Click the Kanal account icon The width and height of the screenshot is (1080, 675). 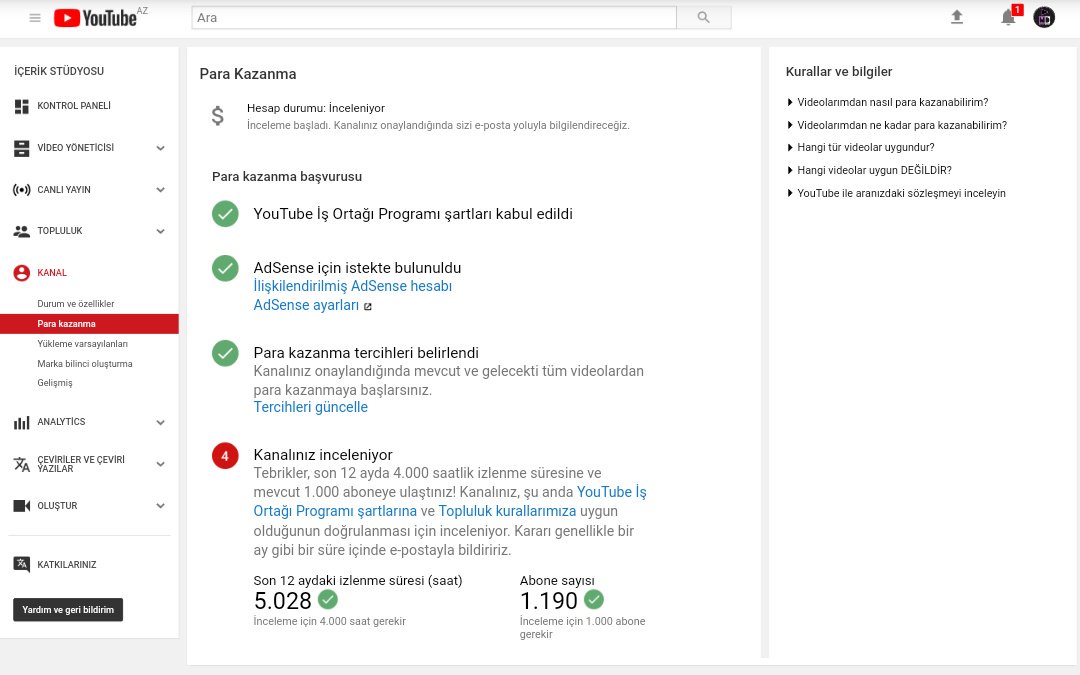tap(21, 273)
